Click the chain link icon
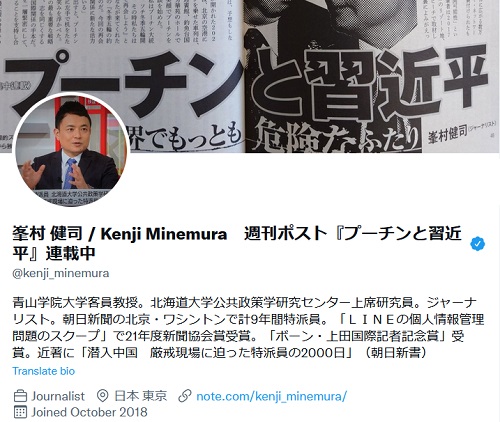This screenshot has height=422, width=500. [185, 396]
